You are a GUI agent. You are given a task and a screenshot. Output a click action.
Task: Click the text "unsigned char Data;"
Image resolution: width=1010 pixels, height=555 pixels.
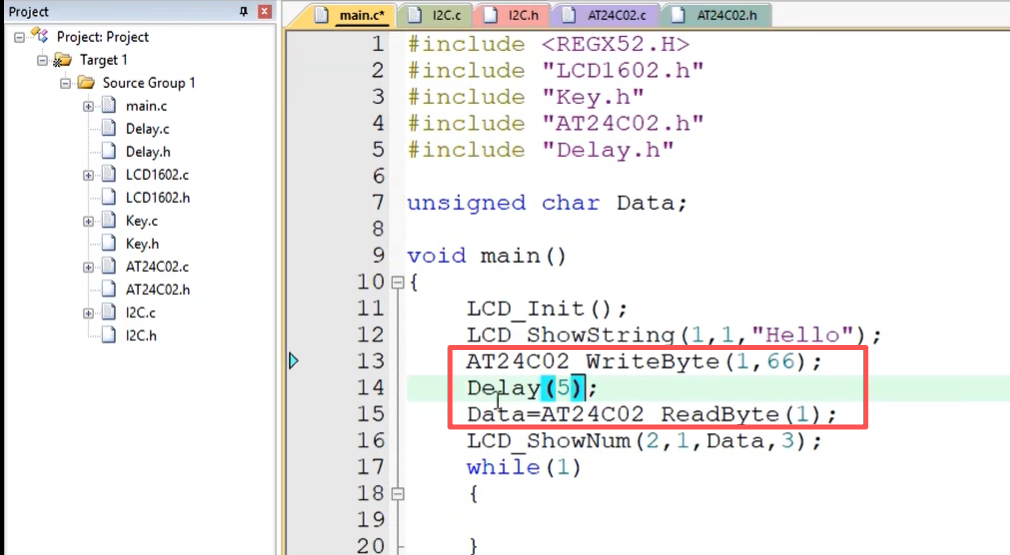pos(548,203)
